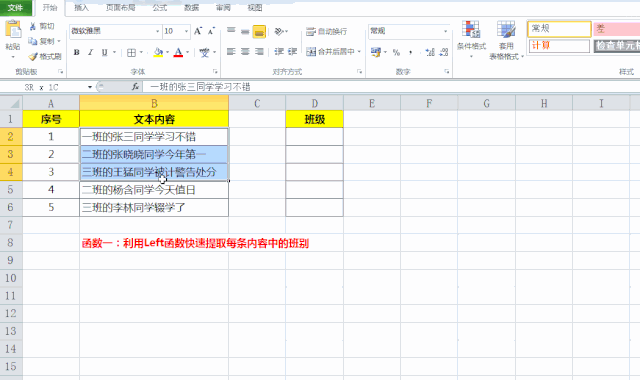
Task: Open the clipboard pane launcher
Action: pyautogui.click(x=61, y=71)
